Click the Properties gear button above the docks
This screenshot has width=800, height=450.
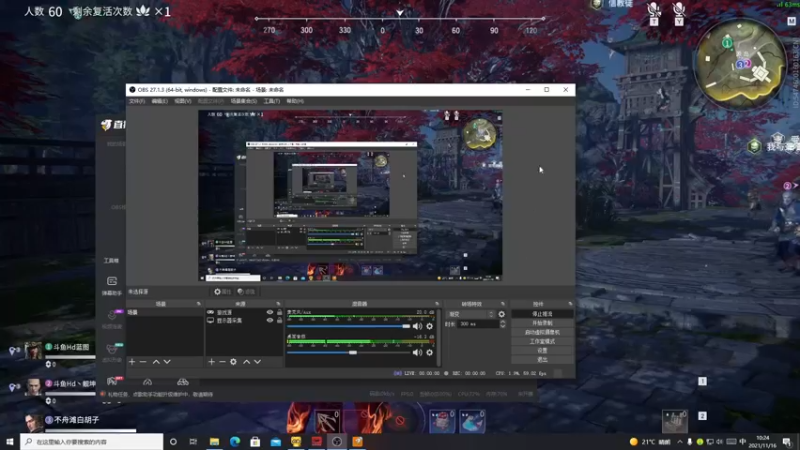222,292
